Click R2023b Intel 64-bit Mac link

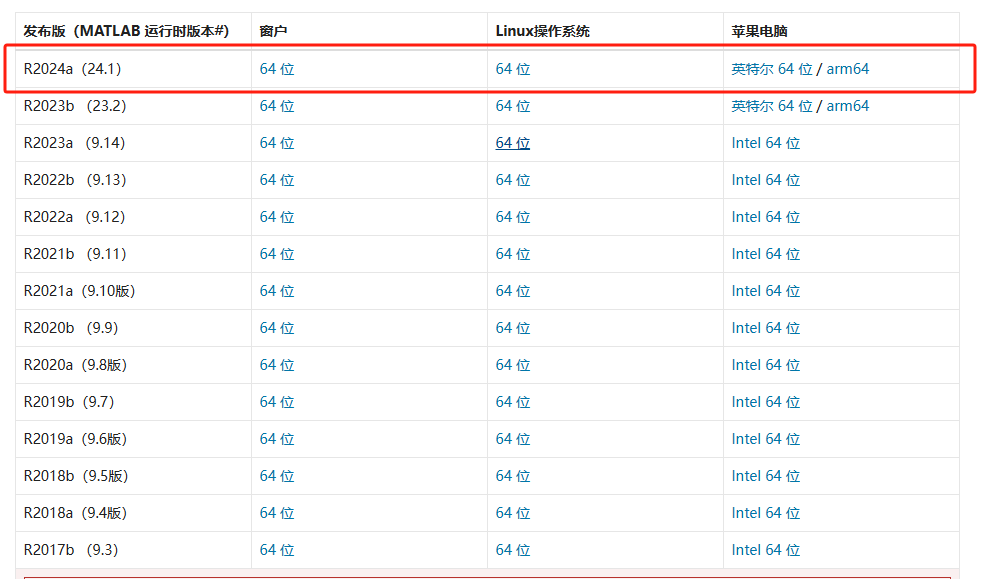[772, 106]
